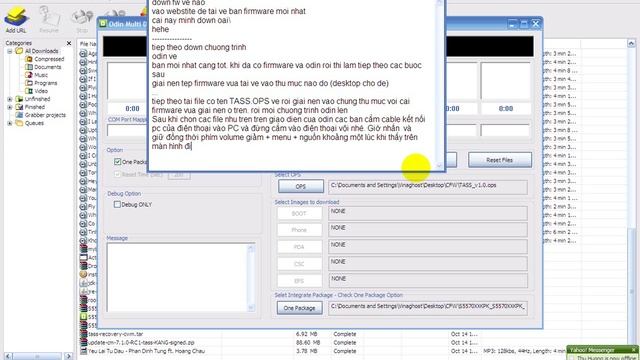Open the Video category icon
Image resolution: width=640 pixels, height=360 pixels.
(x=29, y=91)
